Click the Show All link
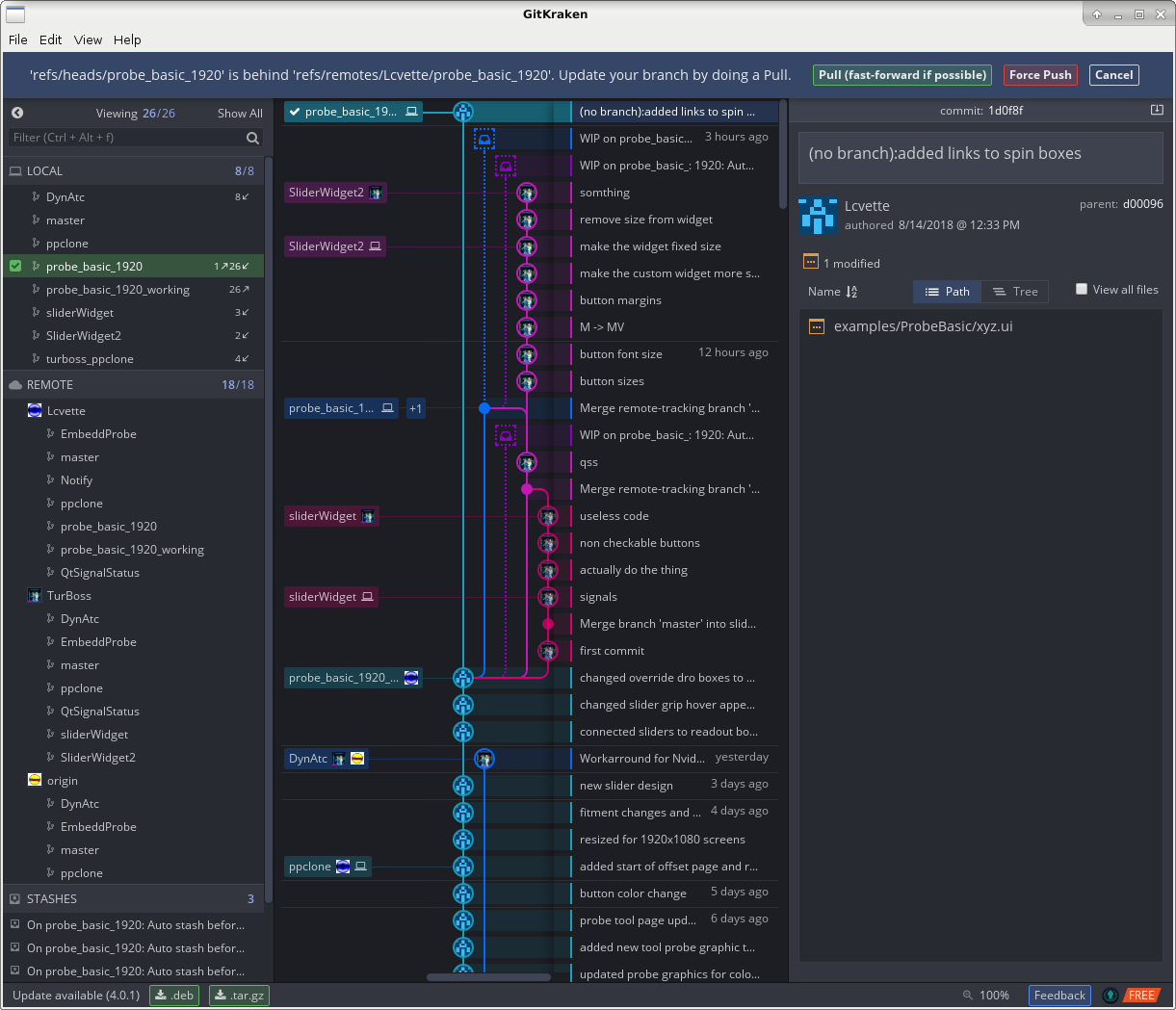This screenshot has height=1010, width=1176. point(240,114)
